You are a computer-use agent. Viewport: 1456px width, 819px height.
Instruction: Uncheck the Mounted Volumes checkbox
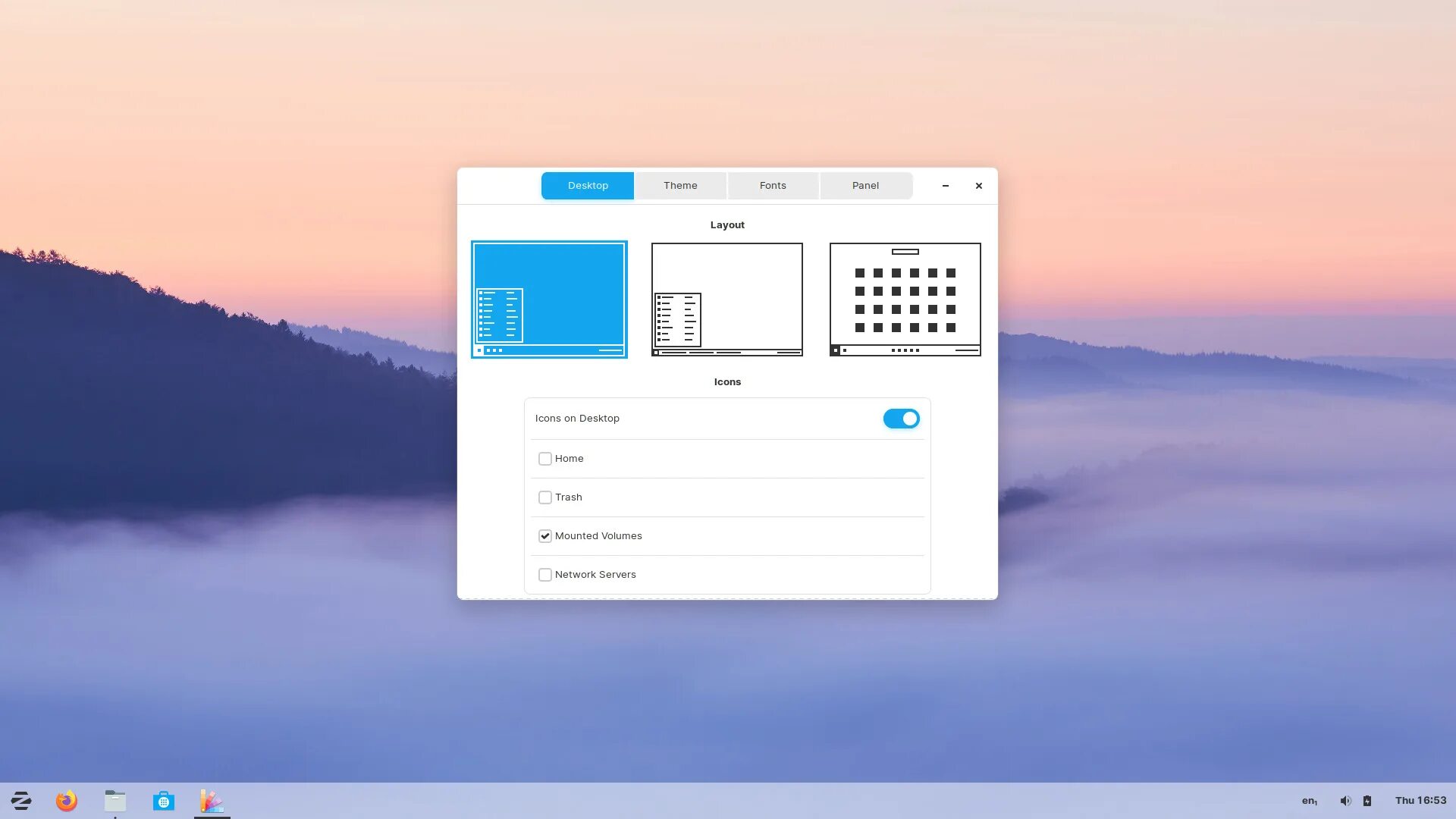point(545,536)
